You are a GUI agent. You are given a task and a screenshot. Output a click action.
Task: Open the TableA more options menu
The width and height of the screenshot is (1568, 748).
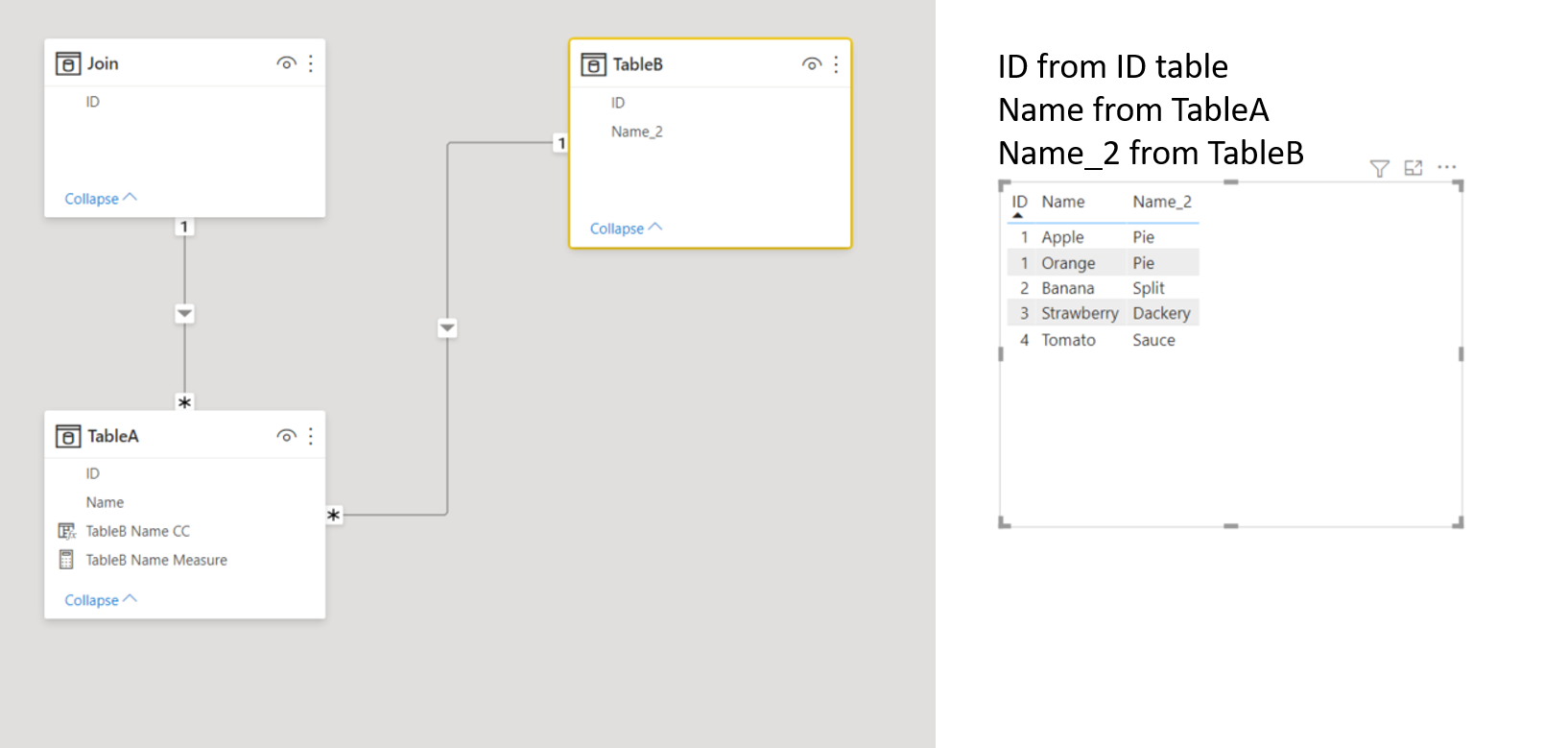click(x=311, y=436)
